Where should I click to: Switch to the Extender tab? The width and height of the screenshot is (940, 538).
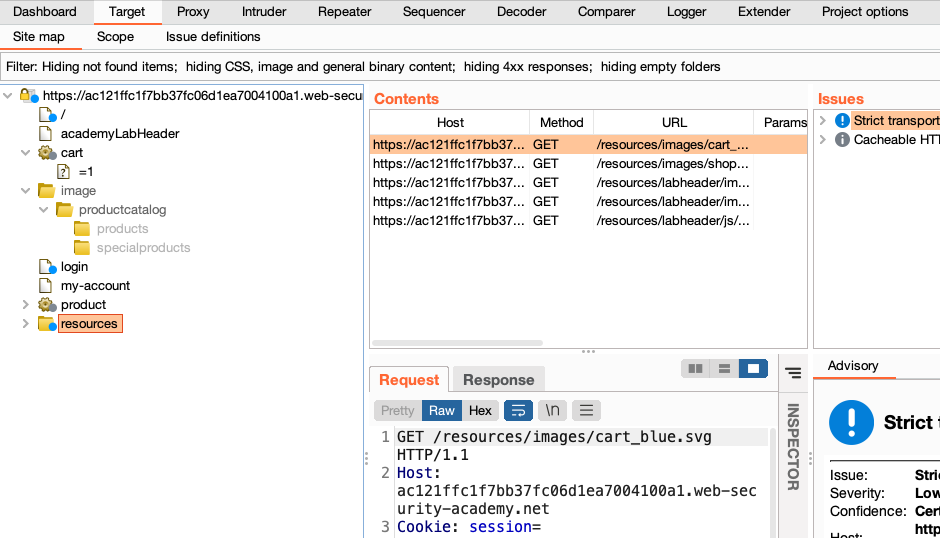tap(764, 11)
